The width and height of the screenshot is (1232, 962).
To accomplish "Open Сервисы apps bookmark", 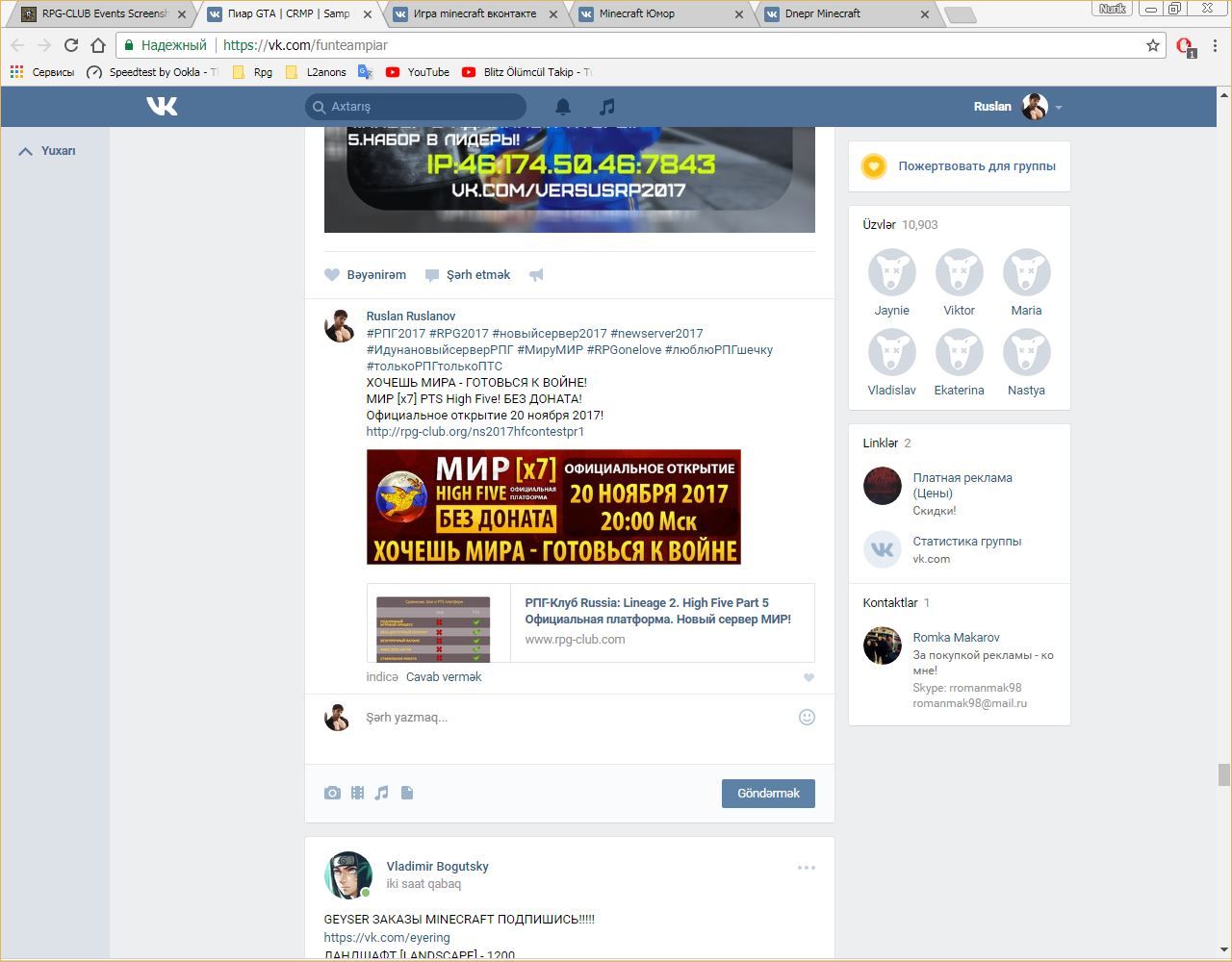I will 42,72.
